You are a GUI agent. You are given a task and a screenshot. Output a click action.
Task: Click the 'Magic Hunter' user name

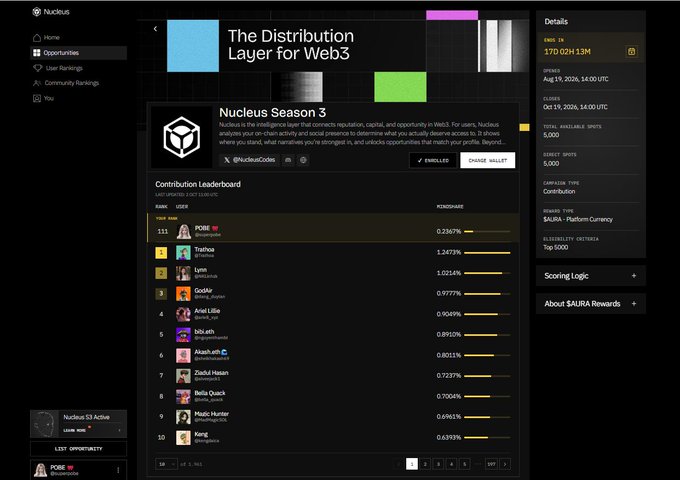[211, 414]
